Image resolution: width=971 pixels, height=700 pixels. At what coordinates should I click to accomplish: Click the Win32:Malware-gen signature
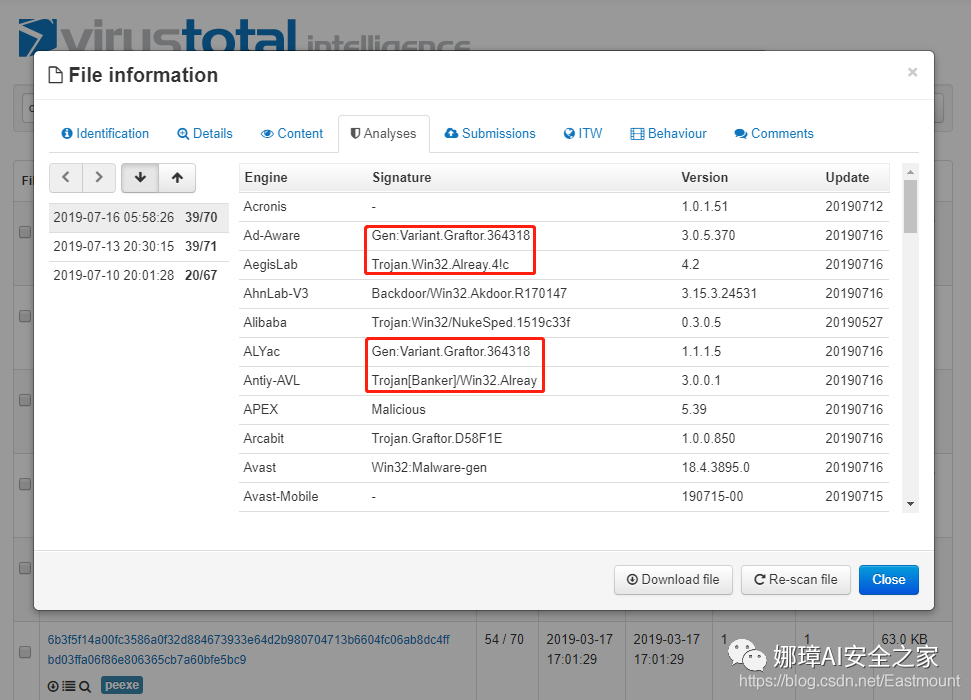point(429,468)
